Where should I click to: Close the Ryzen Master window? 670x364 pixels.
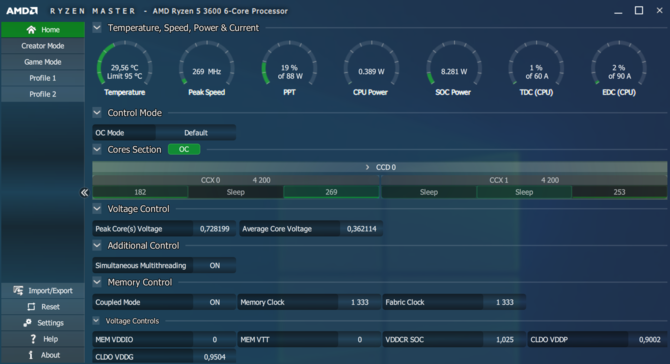click(659, 11)
